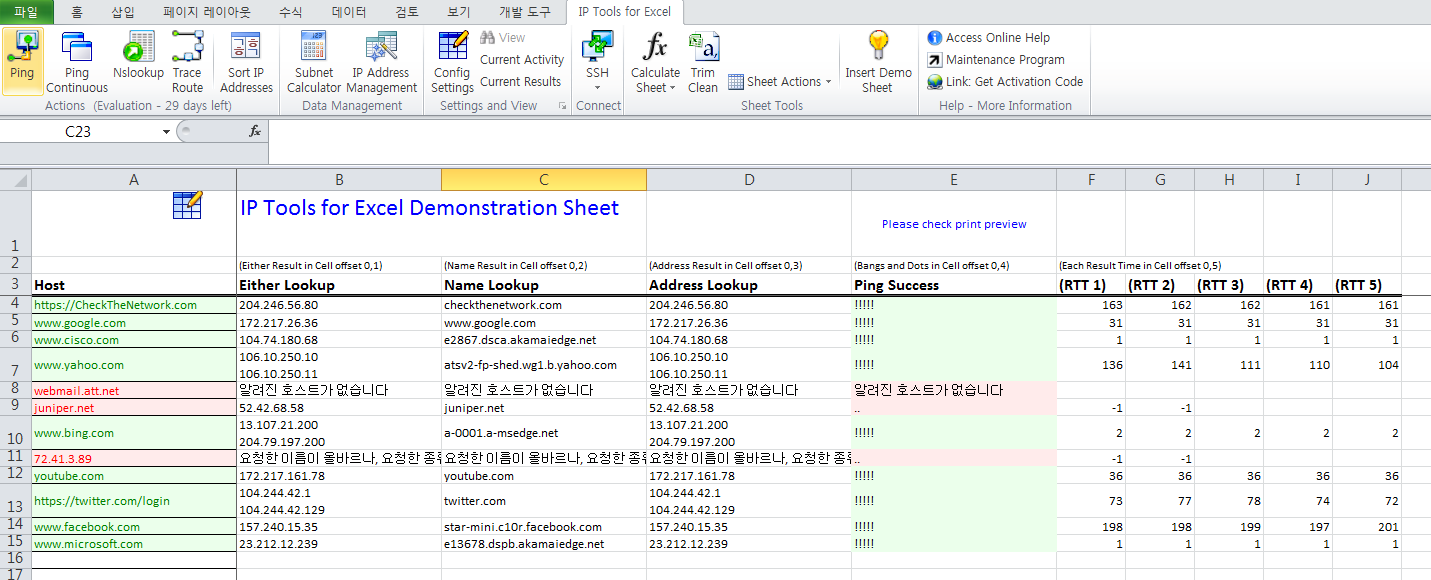Open the Subnet Calculator
Image resolution: width=1431 pixels, height=580 pixels.
pos(314,61)
